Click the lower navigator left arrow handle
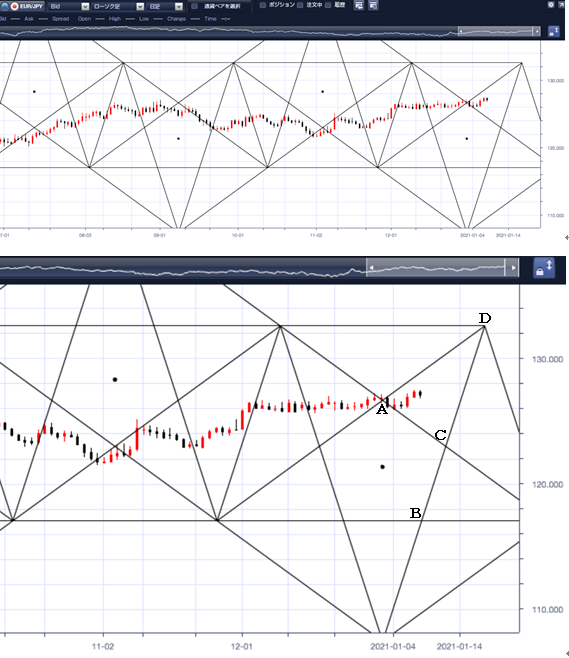 coord(371,268)
